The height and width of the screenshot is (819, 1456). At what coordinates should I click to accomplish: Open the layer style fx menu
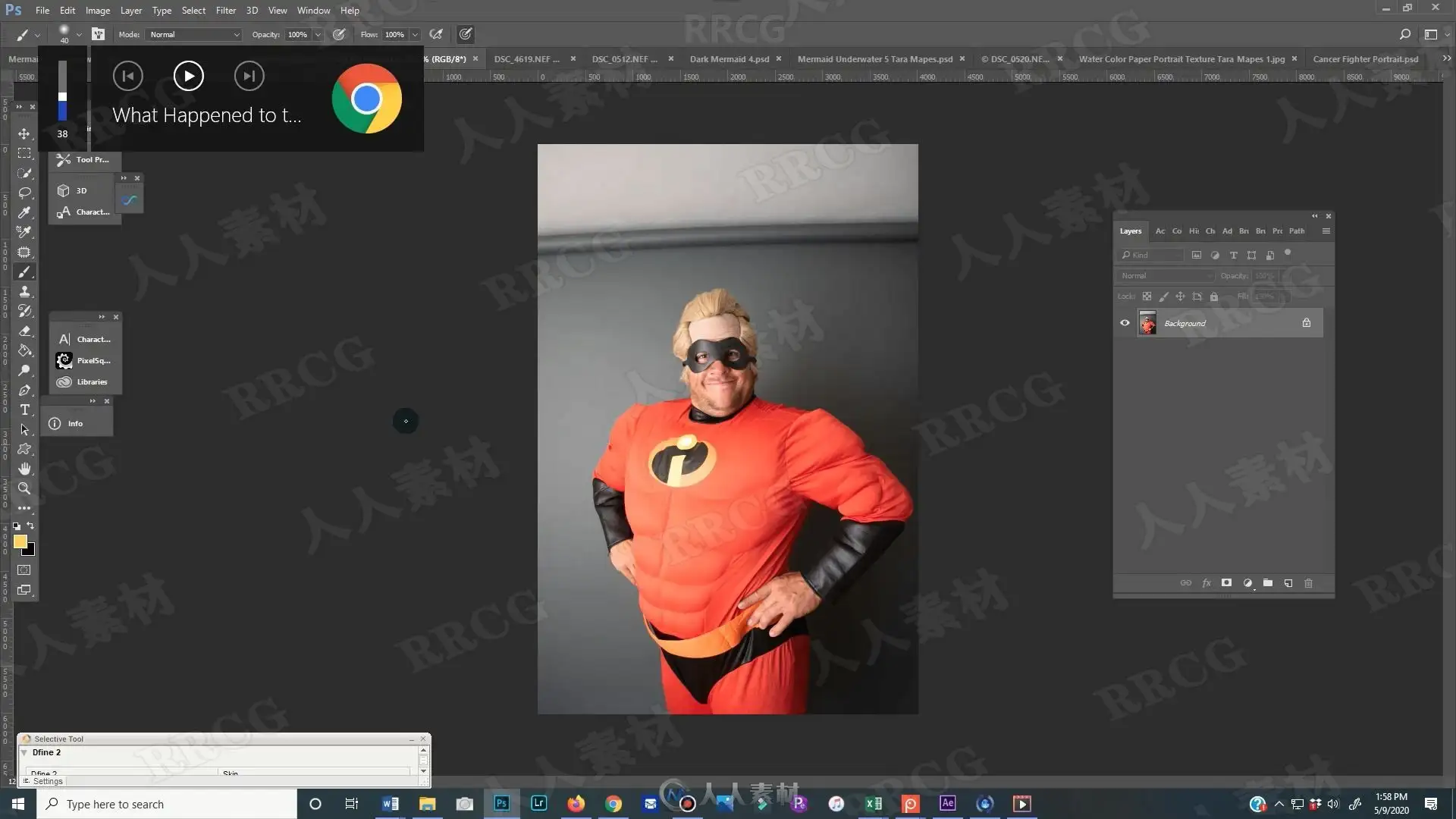1206,582
